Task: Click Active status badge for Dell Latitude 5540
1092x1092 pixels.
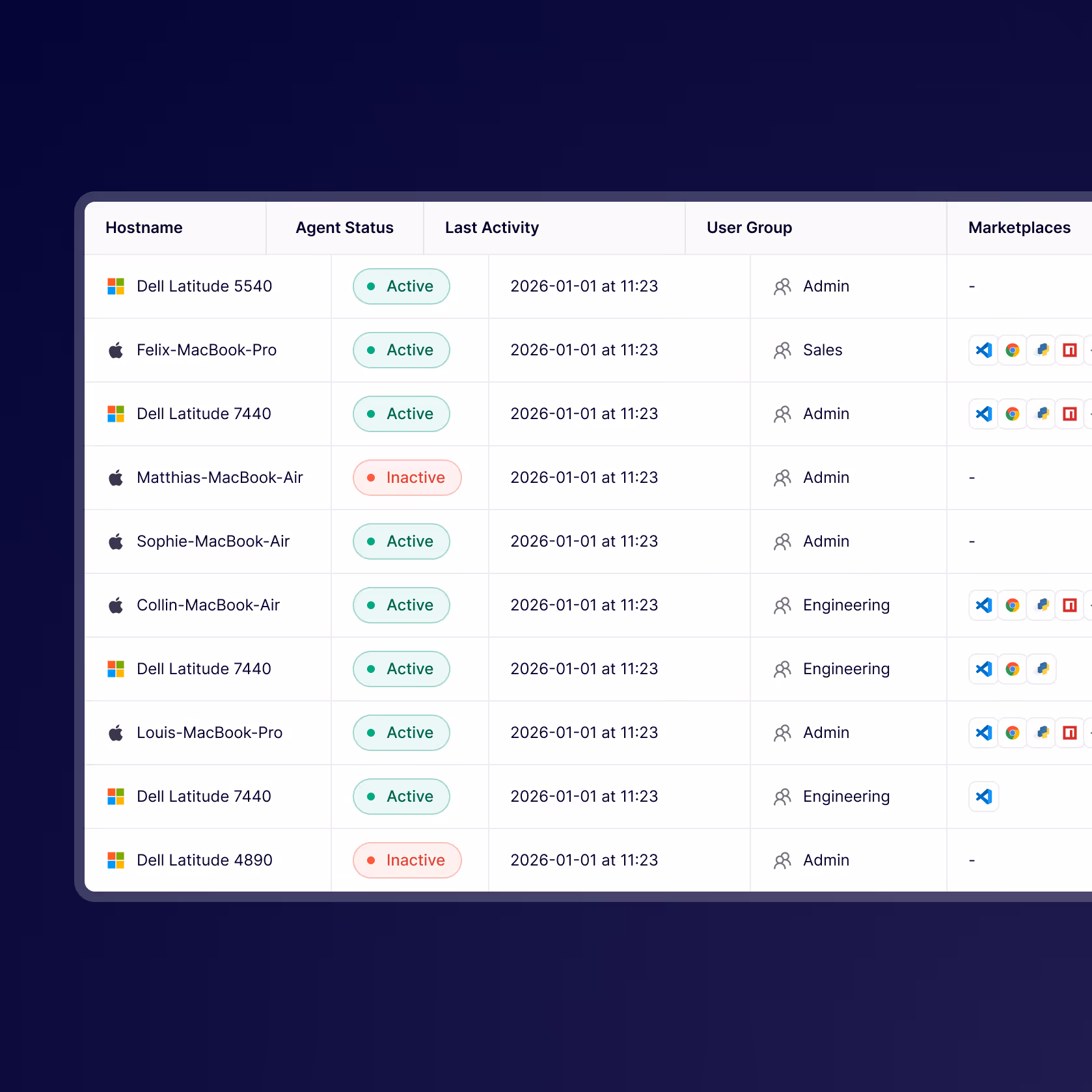Action: coord(402,286)
